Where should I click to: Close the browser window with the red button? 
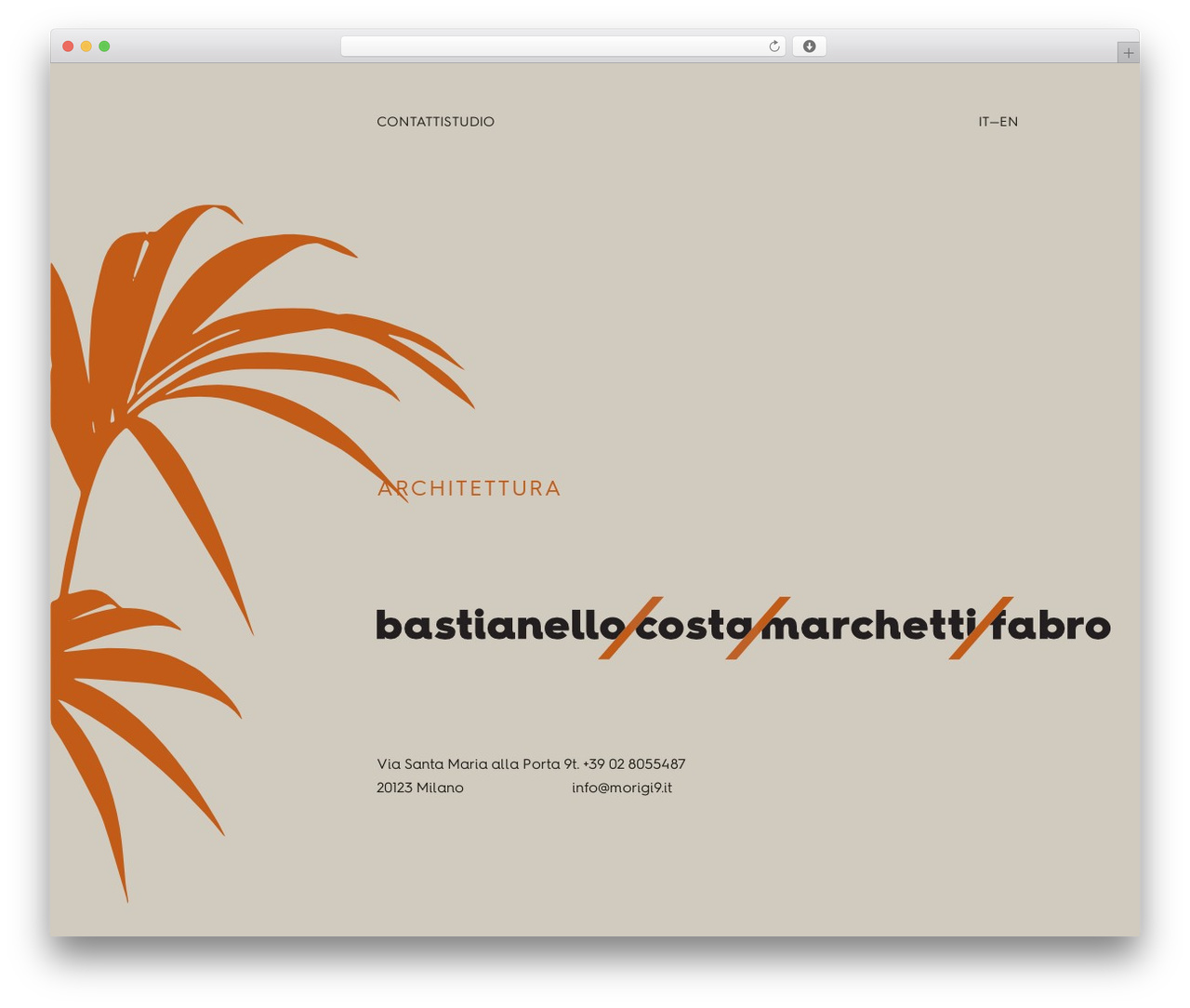[x=68, y=46]
